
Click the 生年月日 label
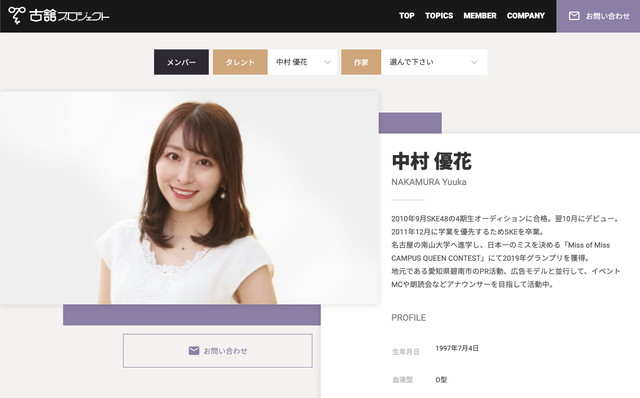[x=406, y=351]
